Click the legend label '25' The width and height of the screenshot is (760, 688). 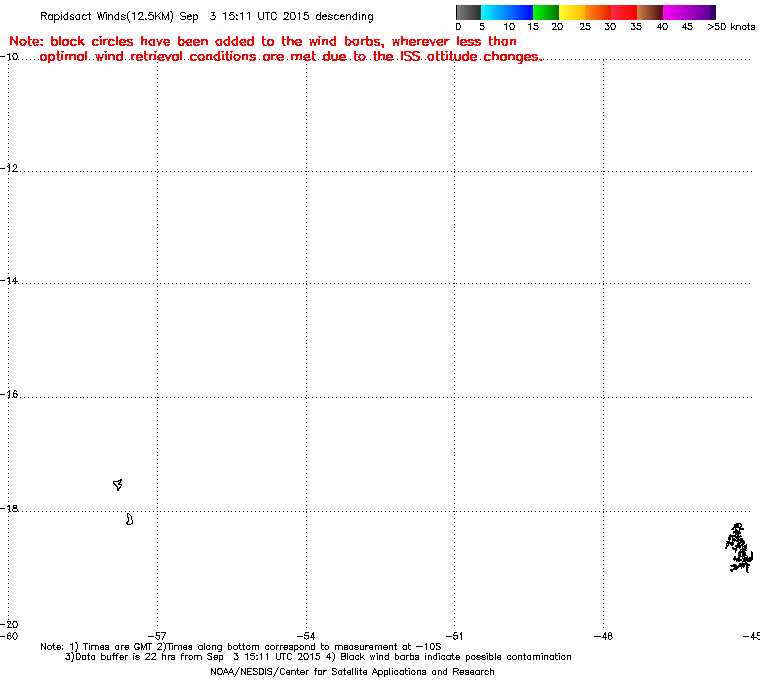coord(585,27)
